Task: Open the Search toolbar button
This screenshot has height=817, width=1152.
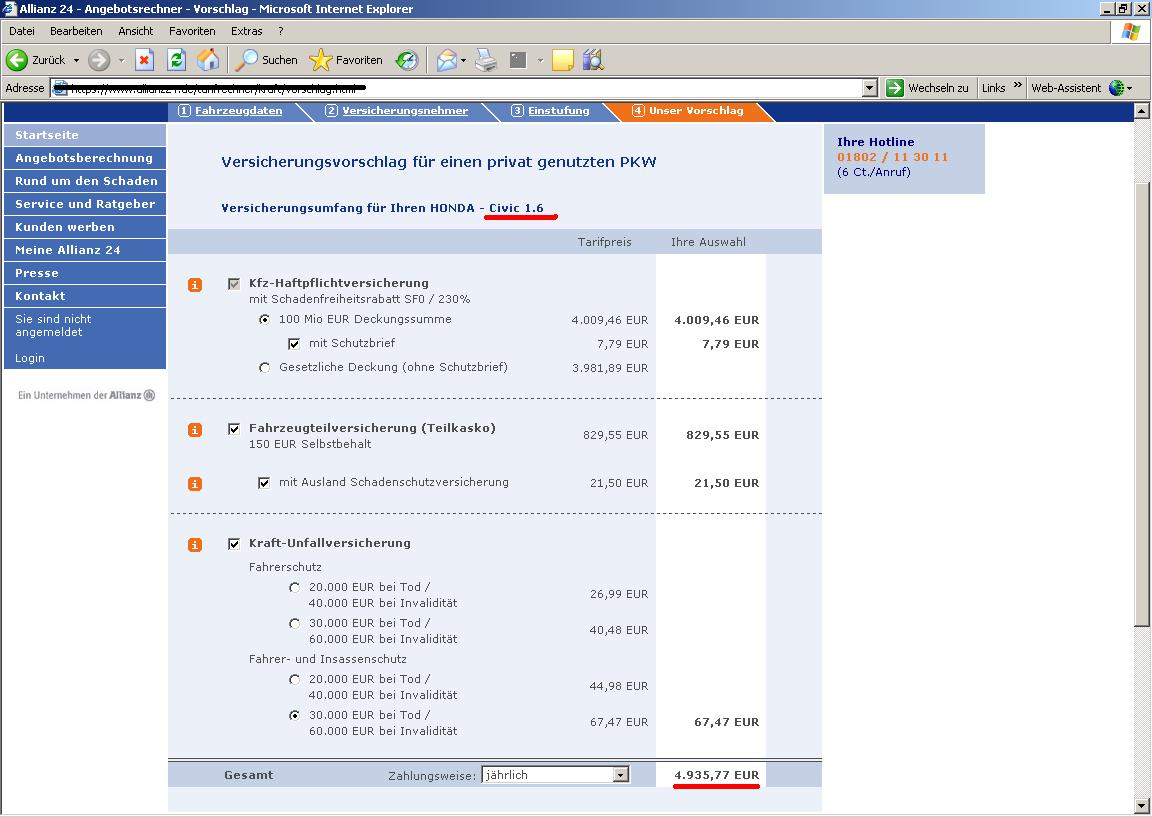Action: pyautogui.click(x=266, y=60)
